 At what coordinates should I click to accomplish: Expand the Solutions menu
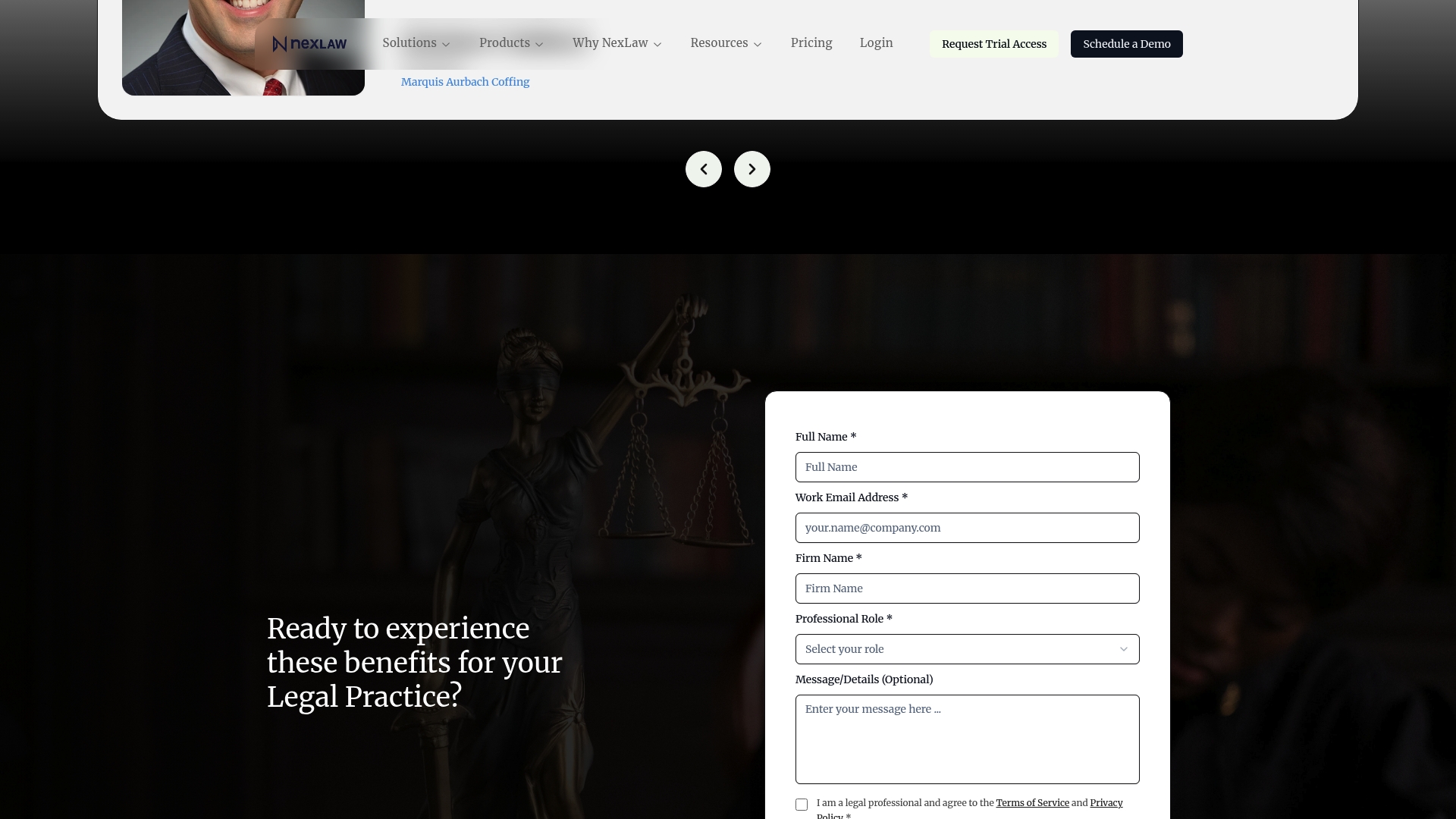click(x=416, y=43)
